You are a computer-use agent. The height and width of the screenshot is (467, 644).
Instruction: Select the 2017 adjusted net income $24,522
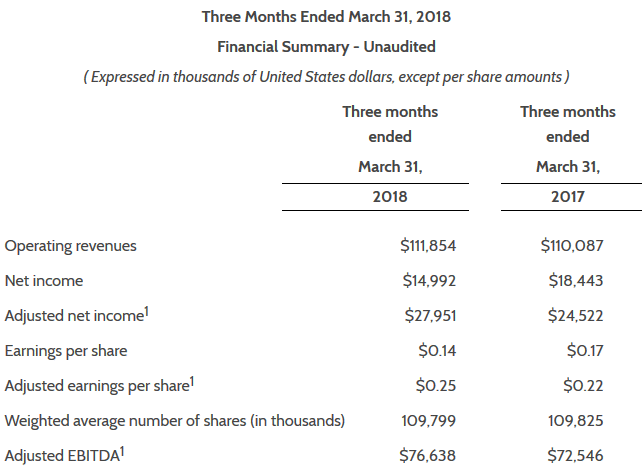pos(577,316)
